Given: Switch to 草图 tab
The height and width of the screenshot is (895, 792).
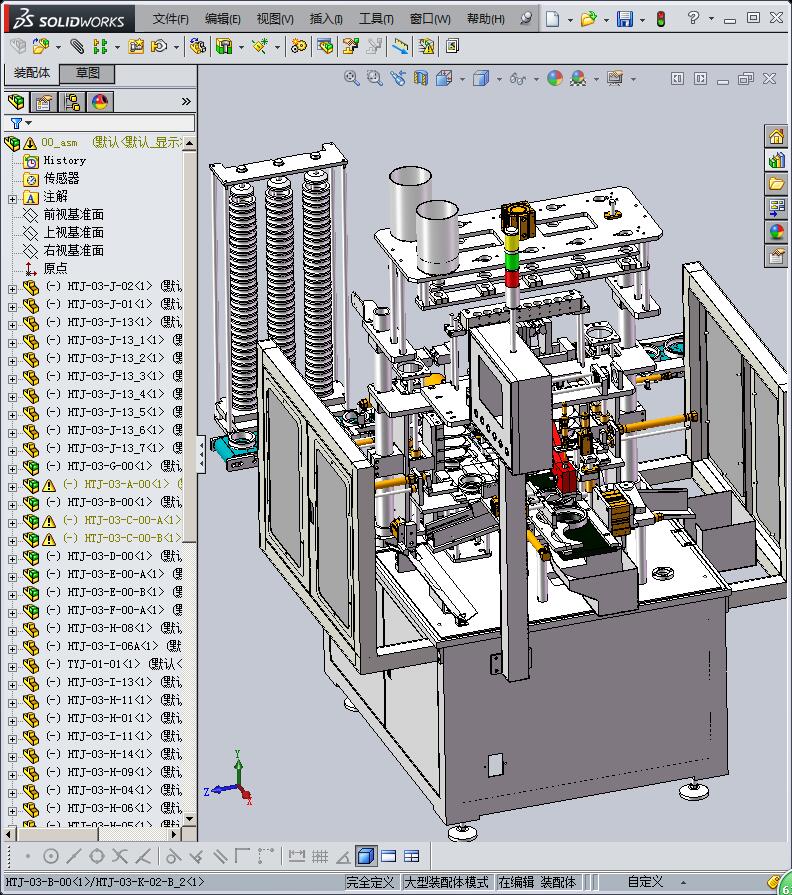Looking at the screenshot, I should point(88,73).
